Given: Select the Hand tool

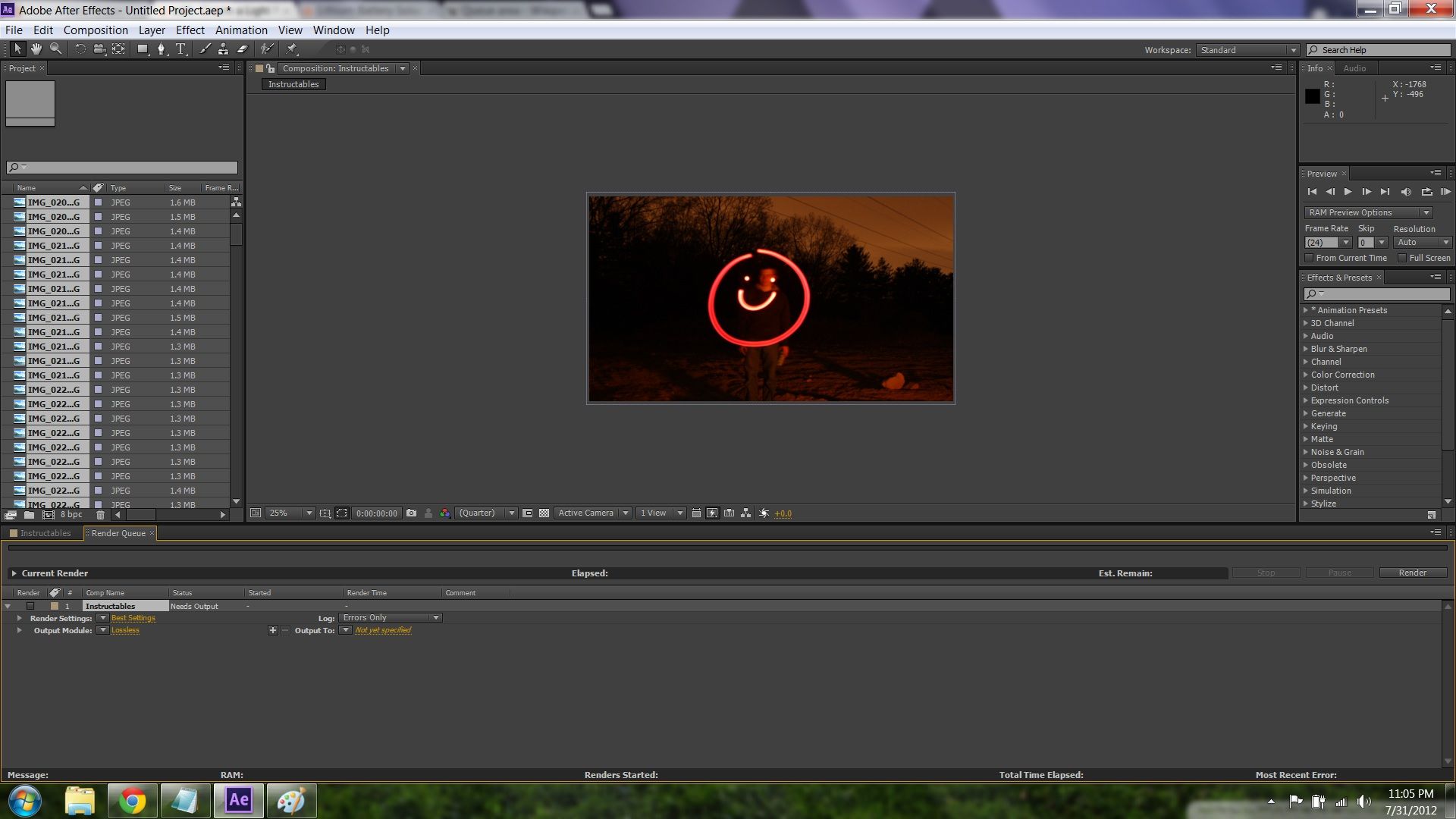Looking at the screenshot, I should (x=36, y=49).
